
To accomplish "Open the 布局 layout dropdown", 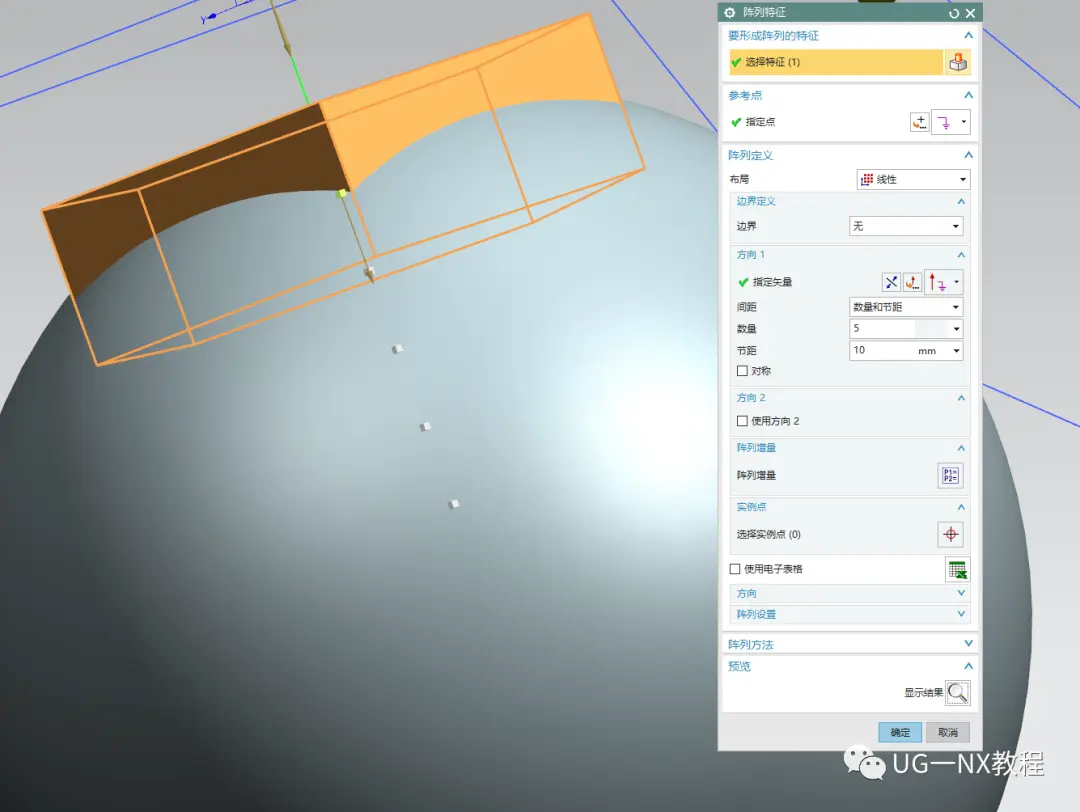I will click(913, 179).
